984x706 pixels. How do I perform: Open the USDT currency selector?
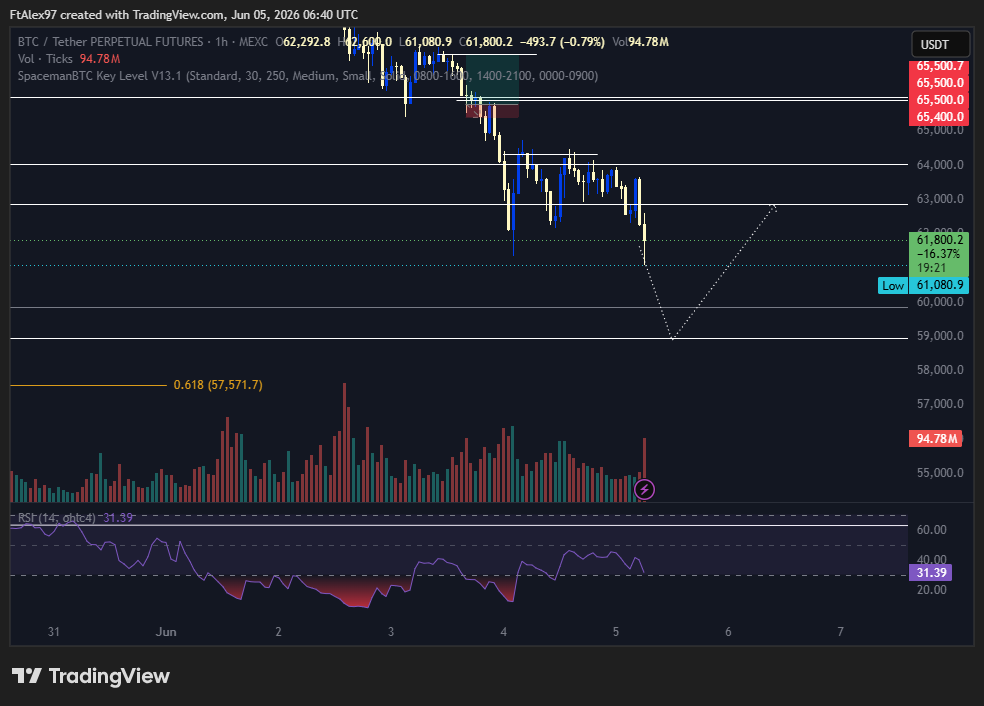[x=940, y=45]
